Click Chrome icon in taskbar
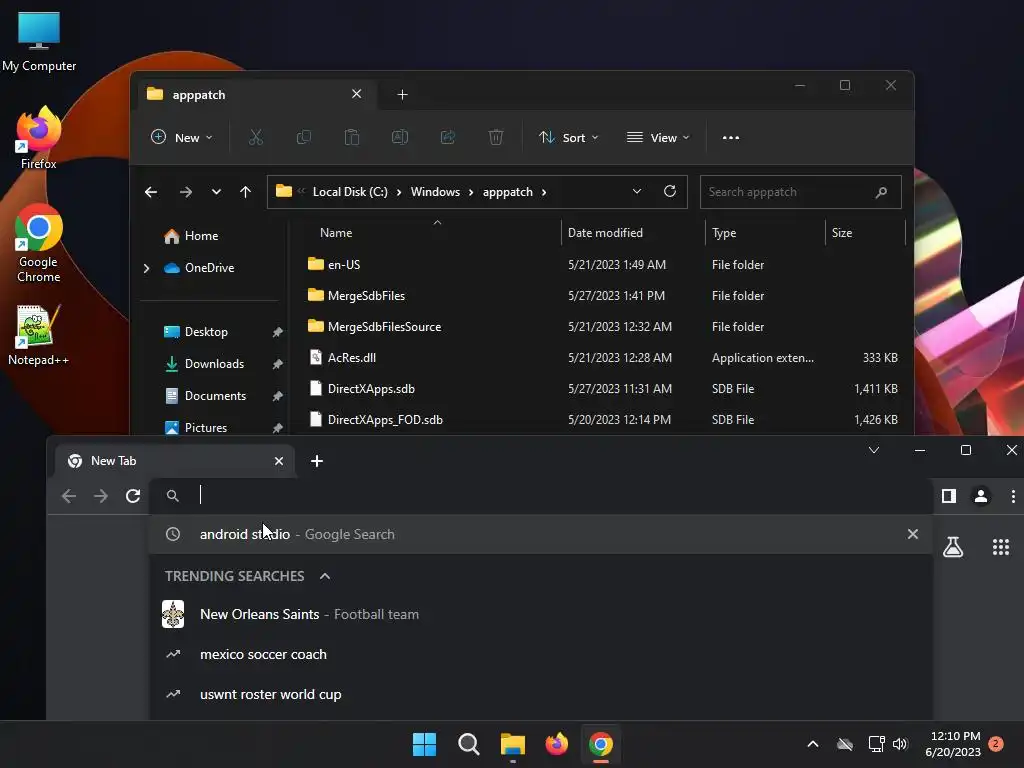 click(601, 744)
